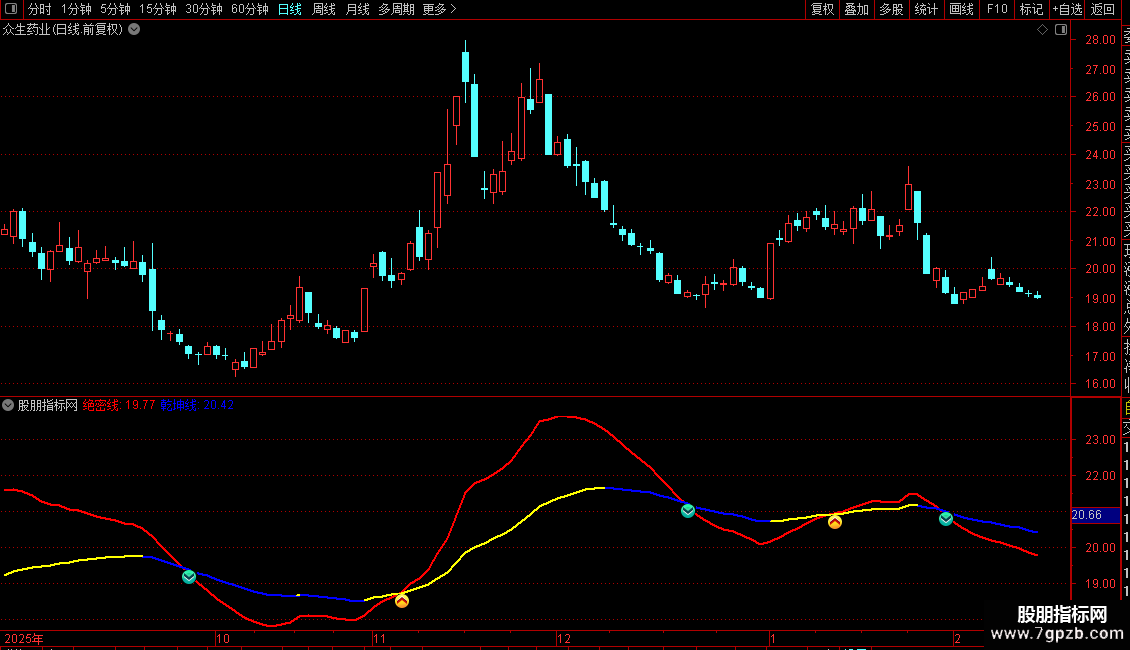Click the 28.00 price axis label
This screenshot has width=1130, height=650.
(x=1100, y=40)
